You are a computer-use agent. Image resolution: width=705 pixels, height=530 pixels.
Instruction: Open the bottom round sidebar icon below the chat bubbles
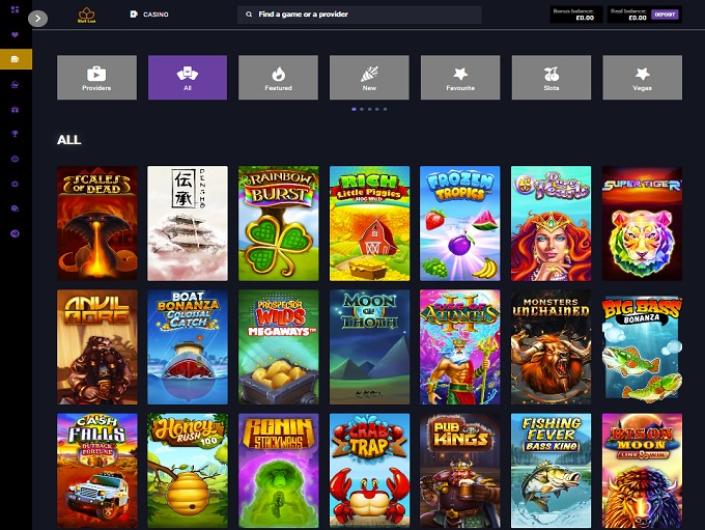[x=15, y=233]
